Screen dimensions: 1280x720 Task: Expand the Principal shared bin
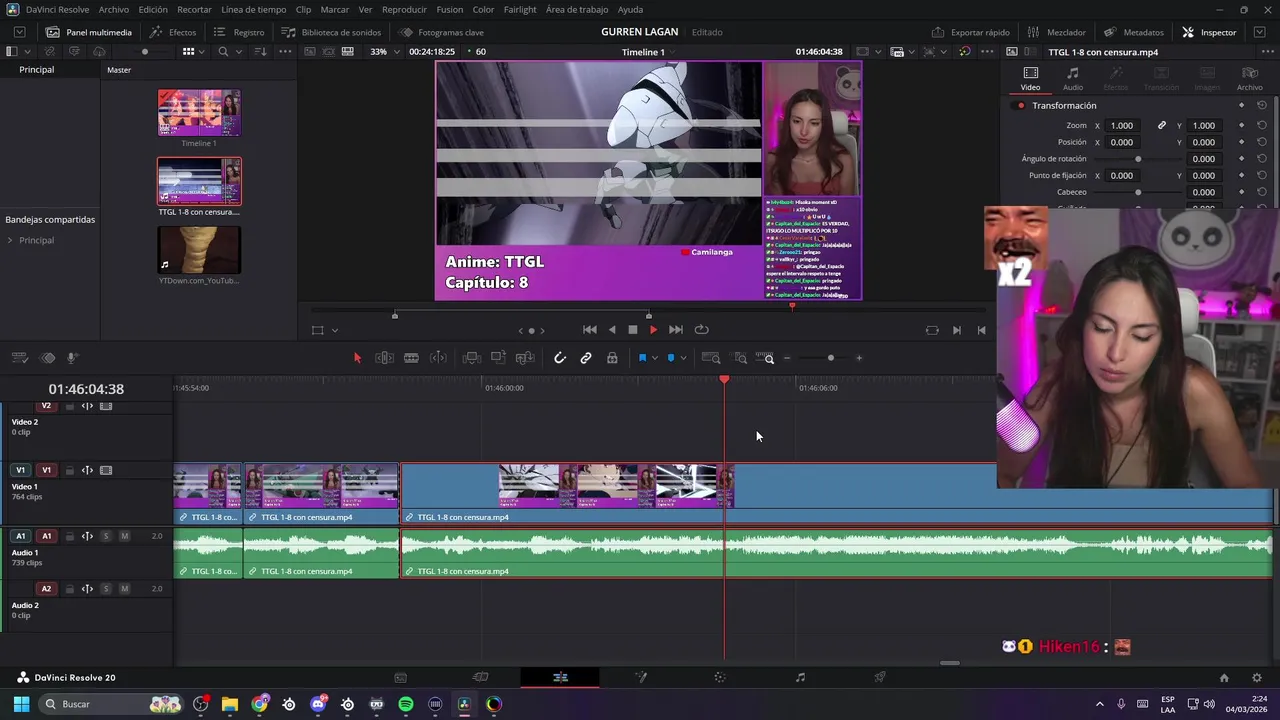(x=10, y=241)
